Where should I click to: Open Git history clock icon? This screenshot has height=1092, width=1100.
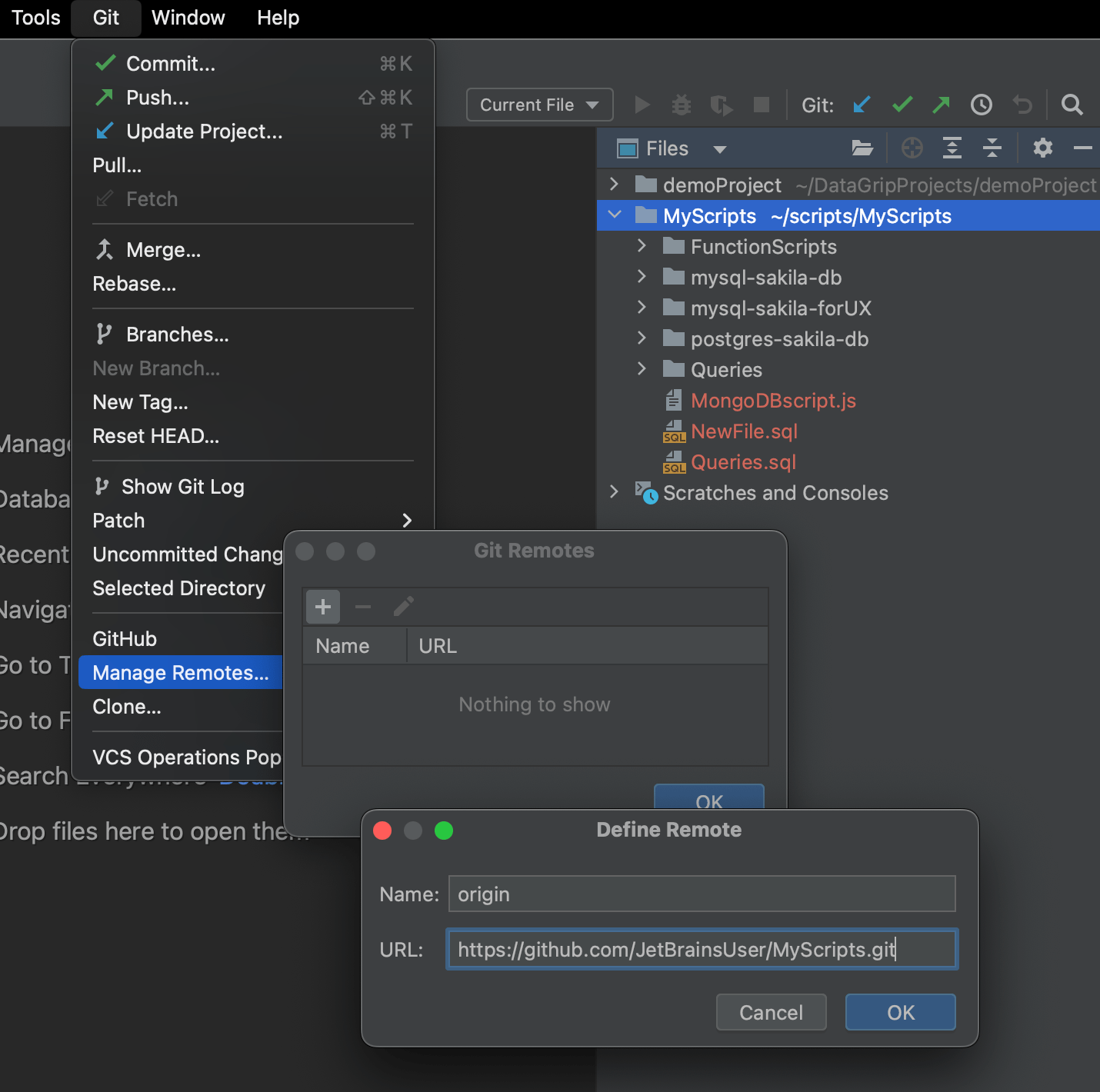pos(981,105)
